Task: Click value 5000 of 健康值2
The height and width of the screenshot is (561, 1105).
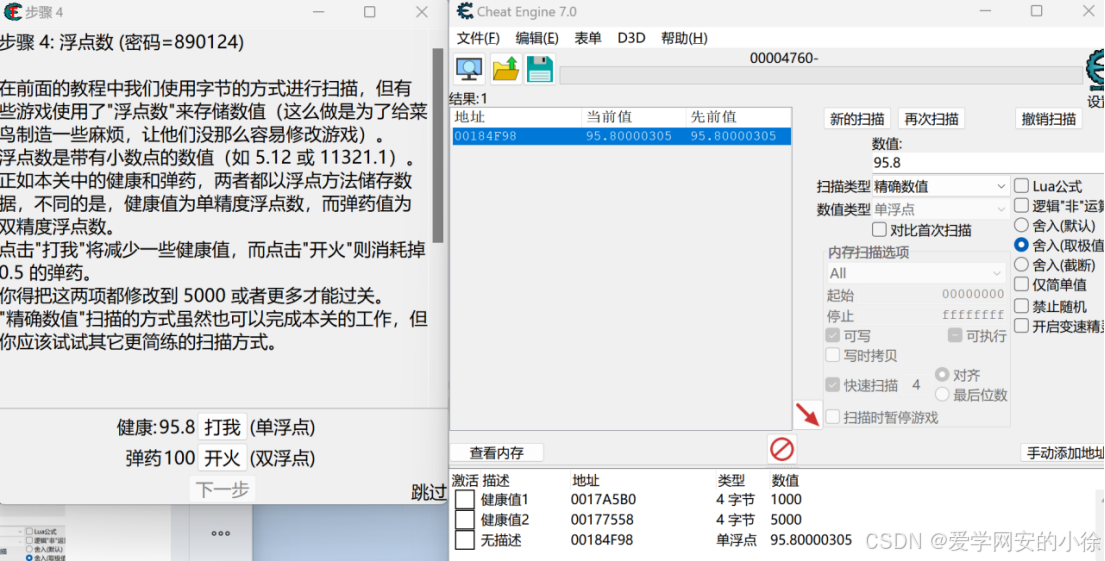Action: 786,520
